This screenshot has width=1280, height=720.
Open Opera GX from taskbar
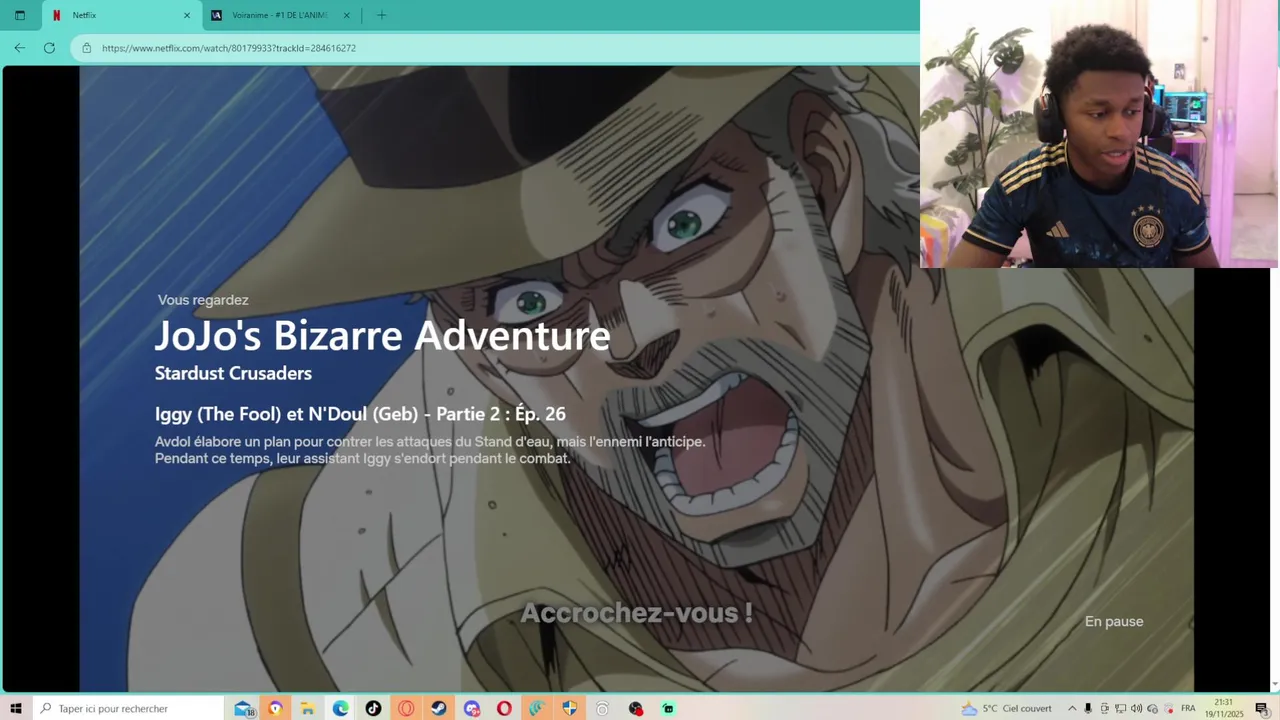coord(406,708)
